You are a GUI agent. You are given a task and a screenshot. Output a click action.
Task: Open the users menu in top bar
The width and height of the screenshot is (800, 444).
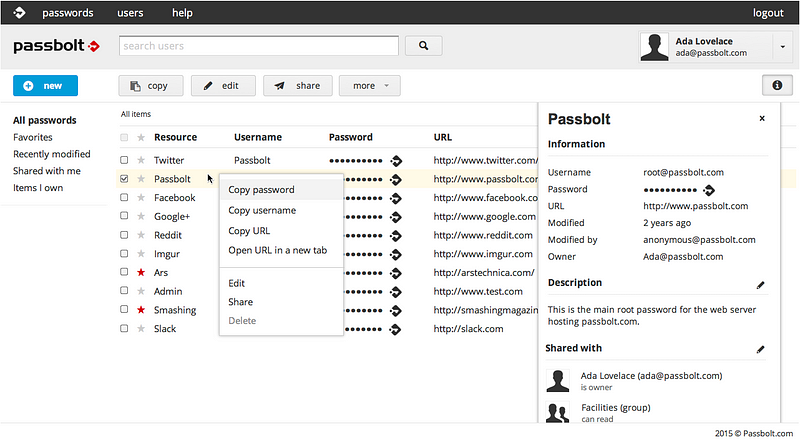click(130, 13)
